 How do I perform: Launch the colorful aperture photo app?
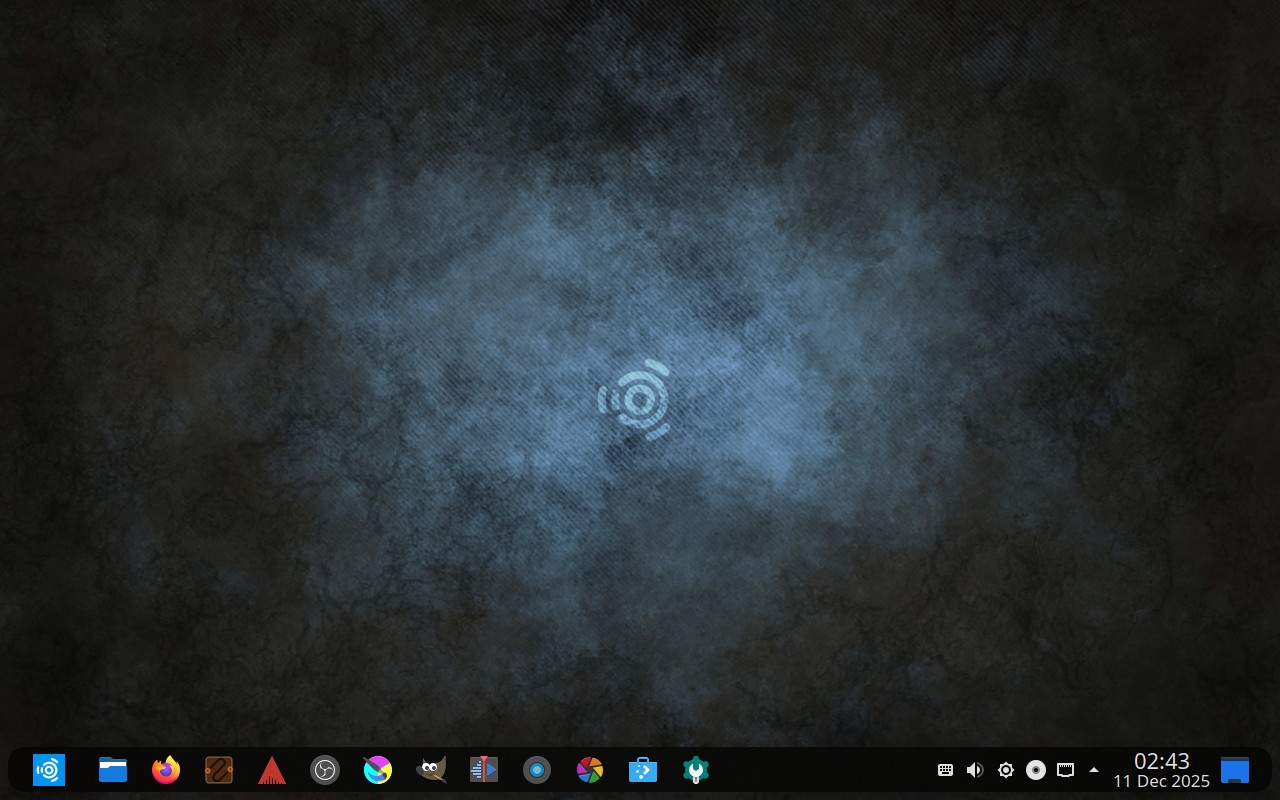click(590, 770)
